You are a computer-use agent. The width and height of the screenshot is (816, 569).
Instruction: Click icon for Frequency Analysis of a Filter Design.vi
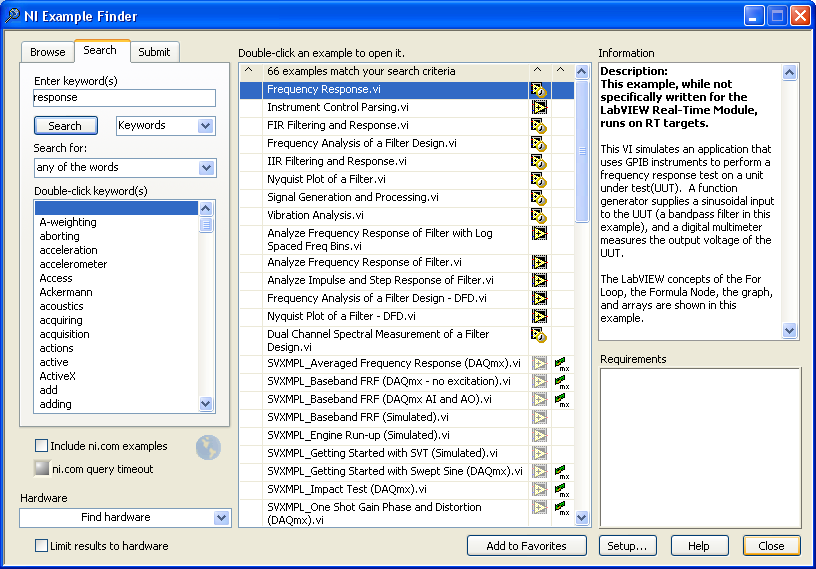pos(539,144)
